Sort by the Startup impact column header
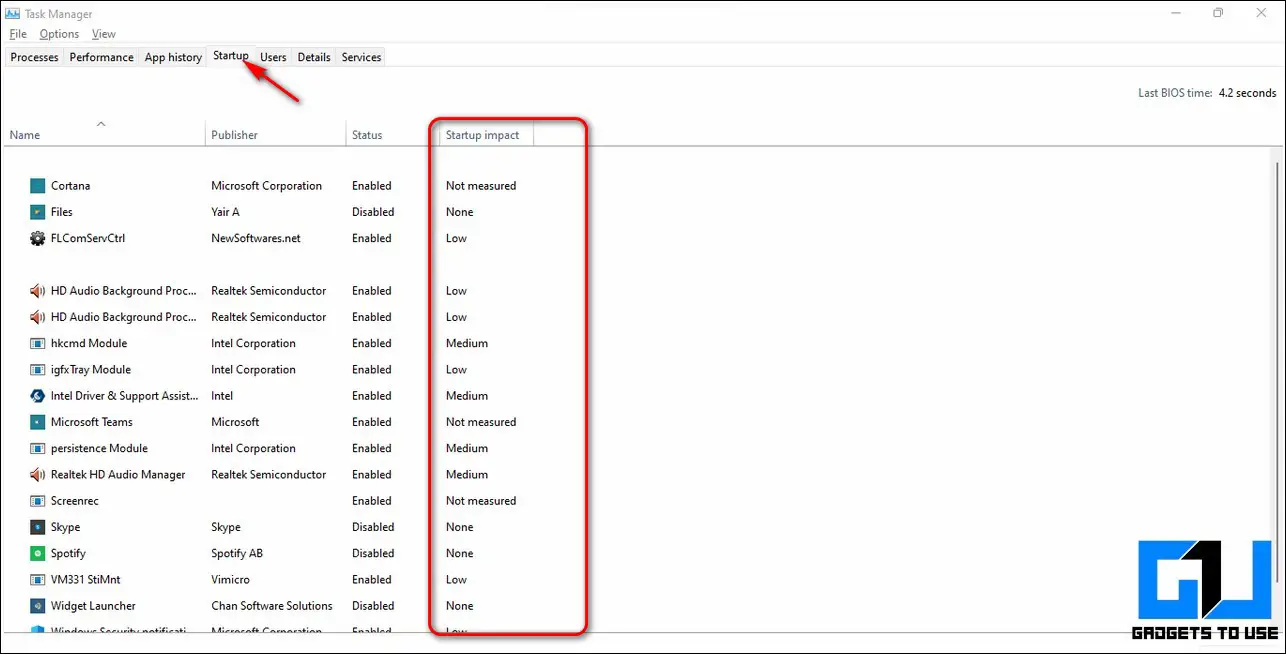The height and width of the screenshot is (654, 1286). (x=485, y=135)
